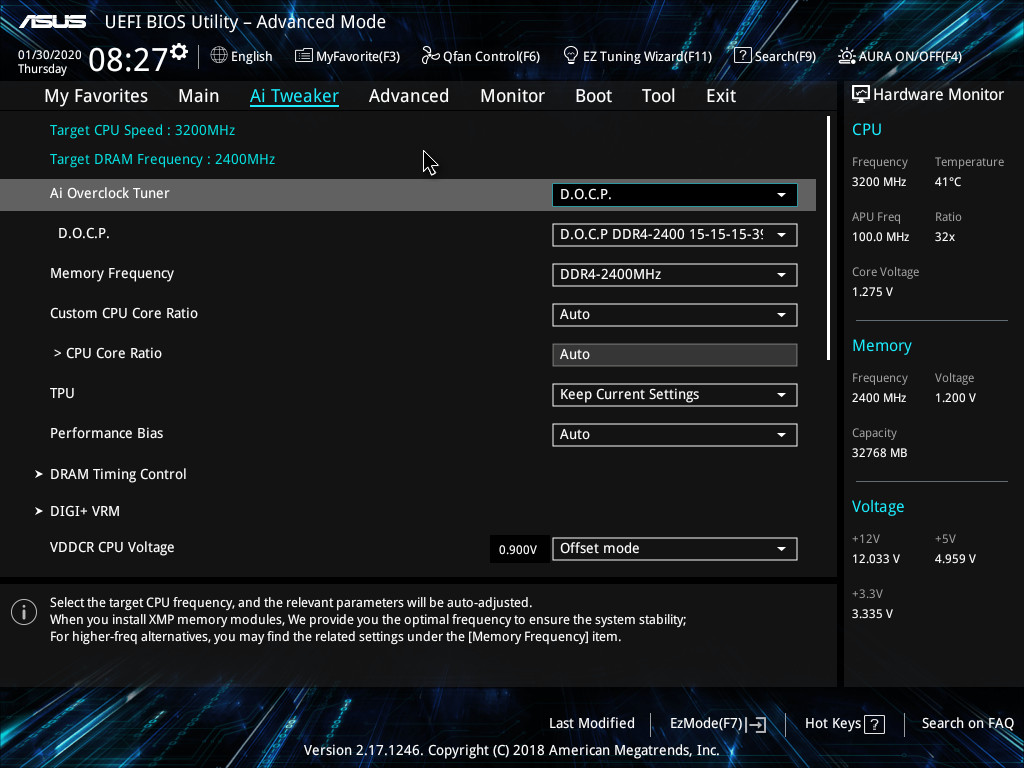Switch to the Boot tab
Screen dimensions: 1024x768
(x=593, y=96)
